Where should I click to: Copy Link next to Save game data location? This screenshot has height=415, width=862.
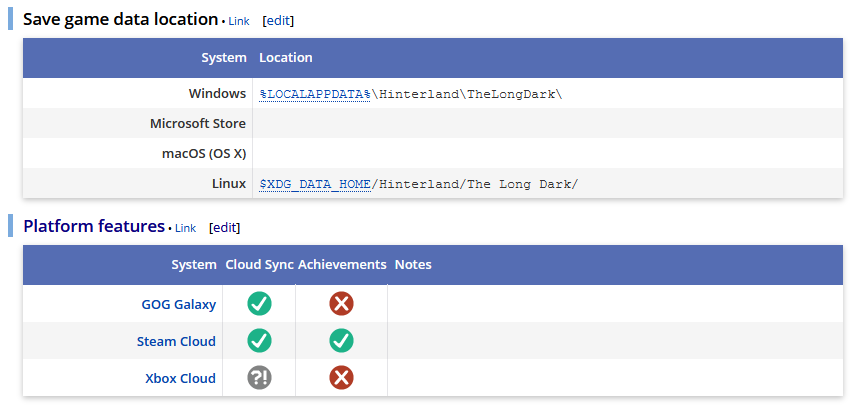click(238, 21)
